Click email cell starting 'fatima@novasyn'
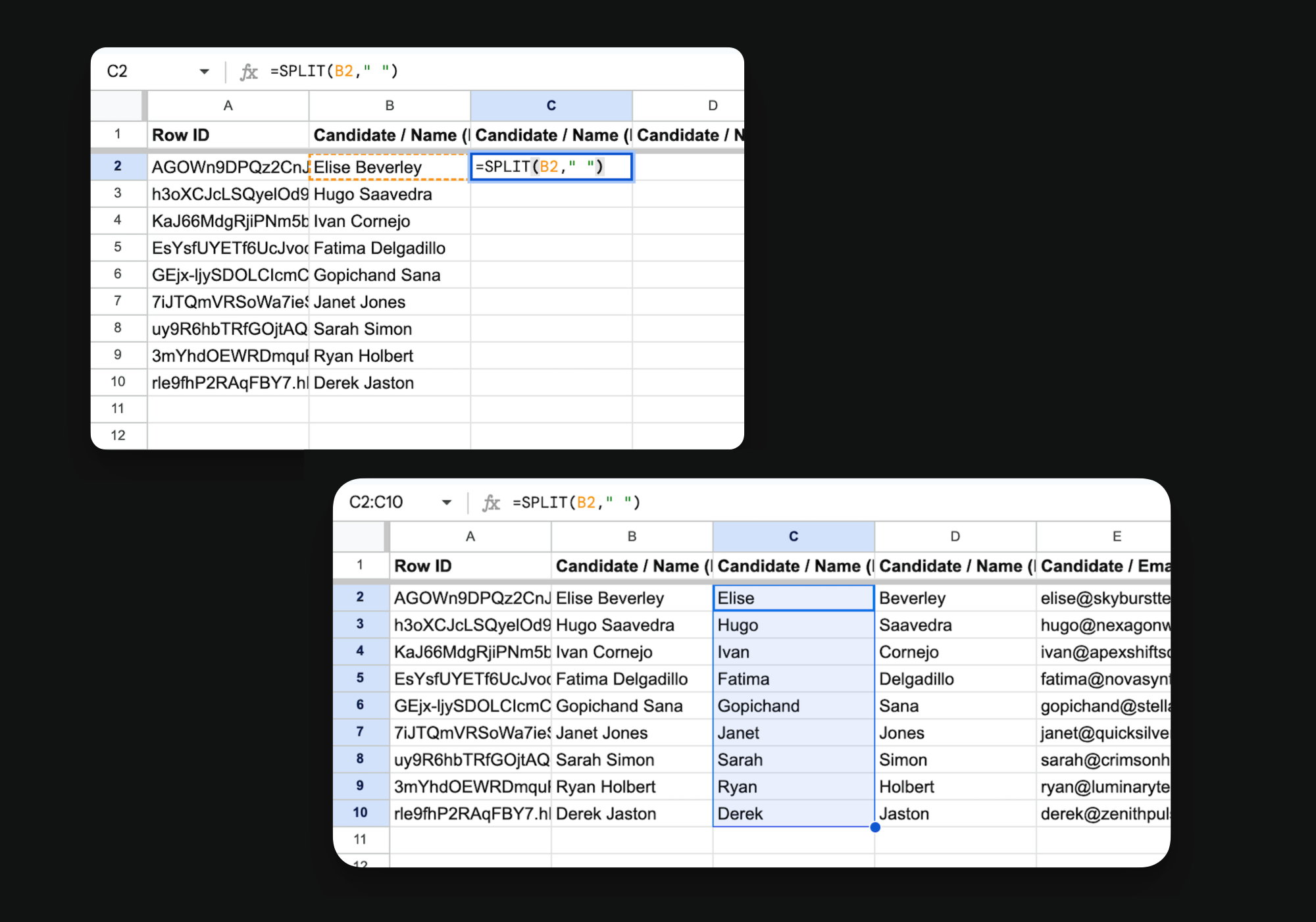This screenshot has height=922, width=1316. [x=1103, y=679]
